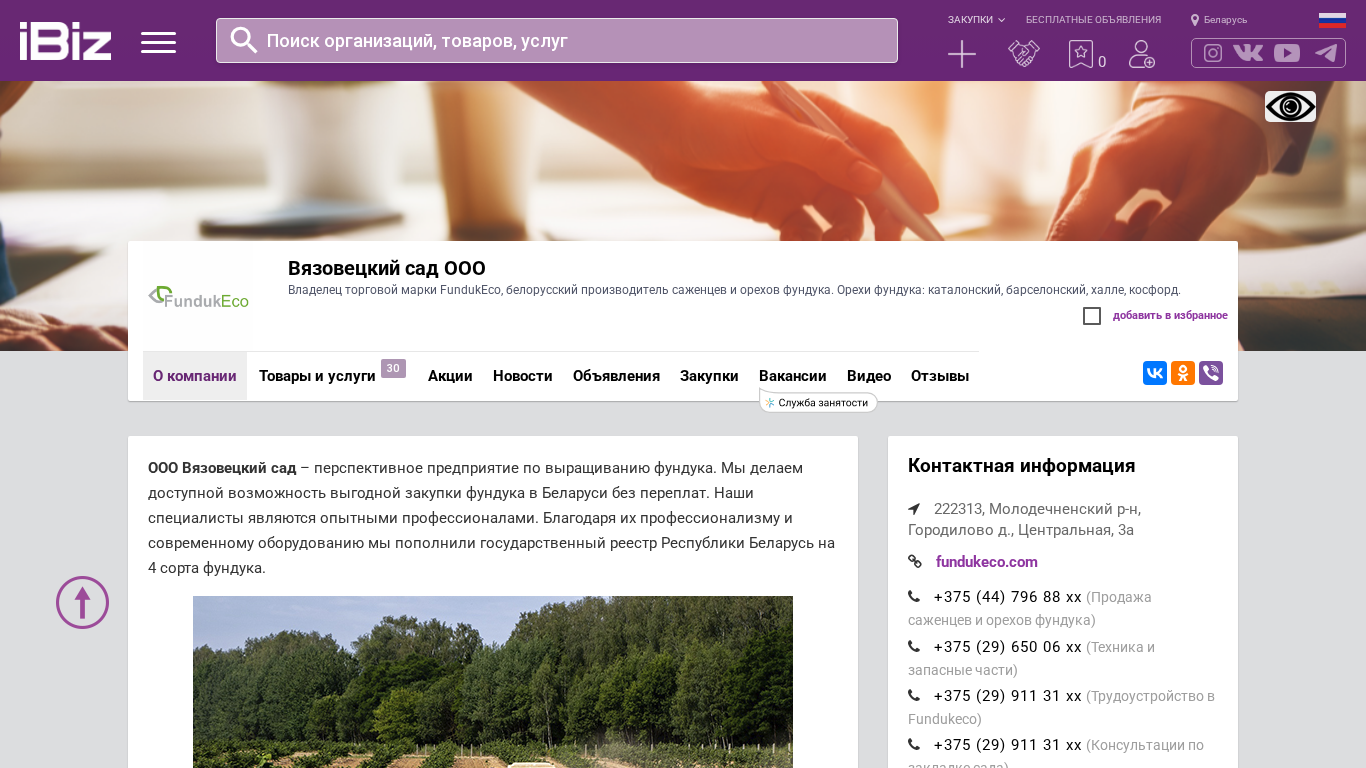Click phone icon for +375 (29) 650 06 xx

914,646
